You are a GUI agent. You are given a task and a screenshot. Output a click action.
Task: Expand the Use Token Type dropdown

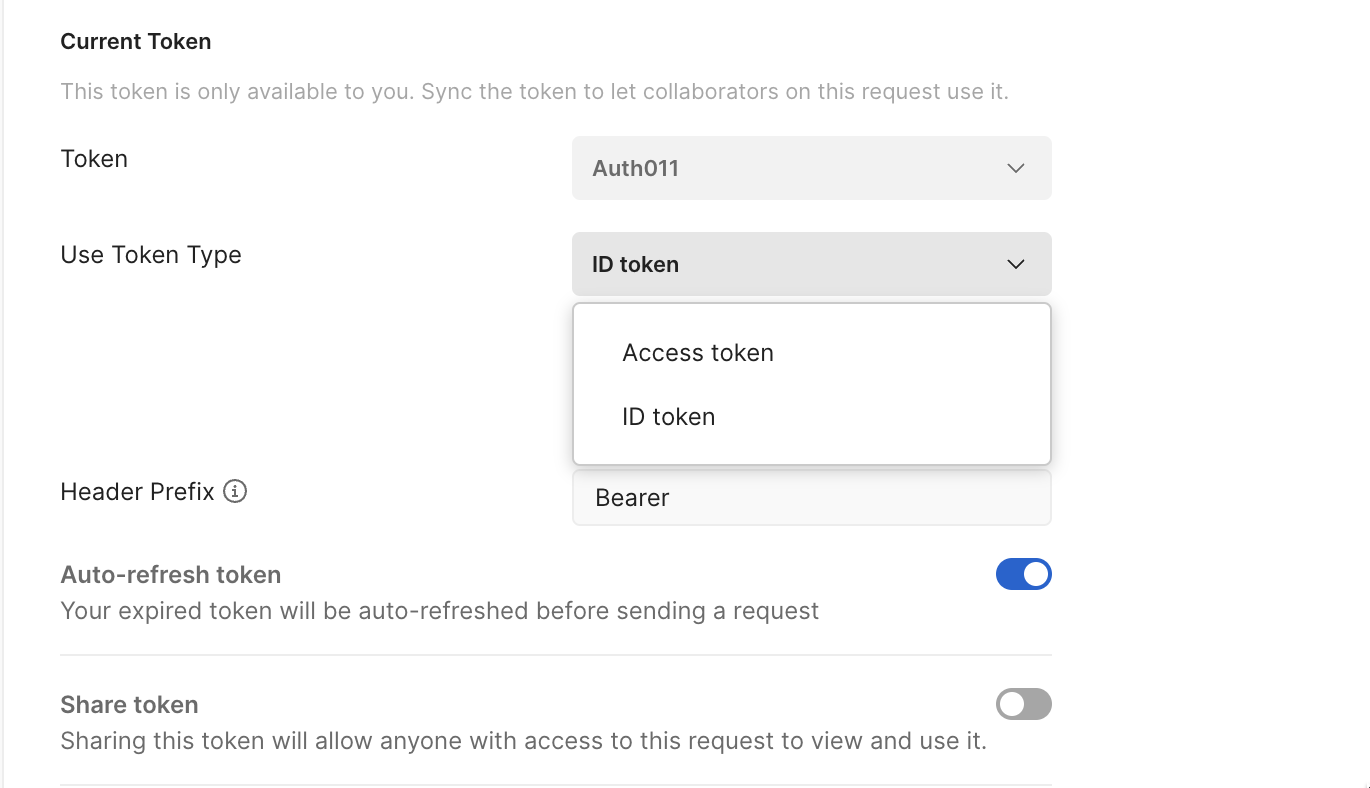pyautogui.click(x=811, y=264)
